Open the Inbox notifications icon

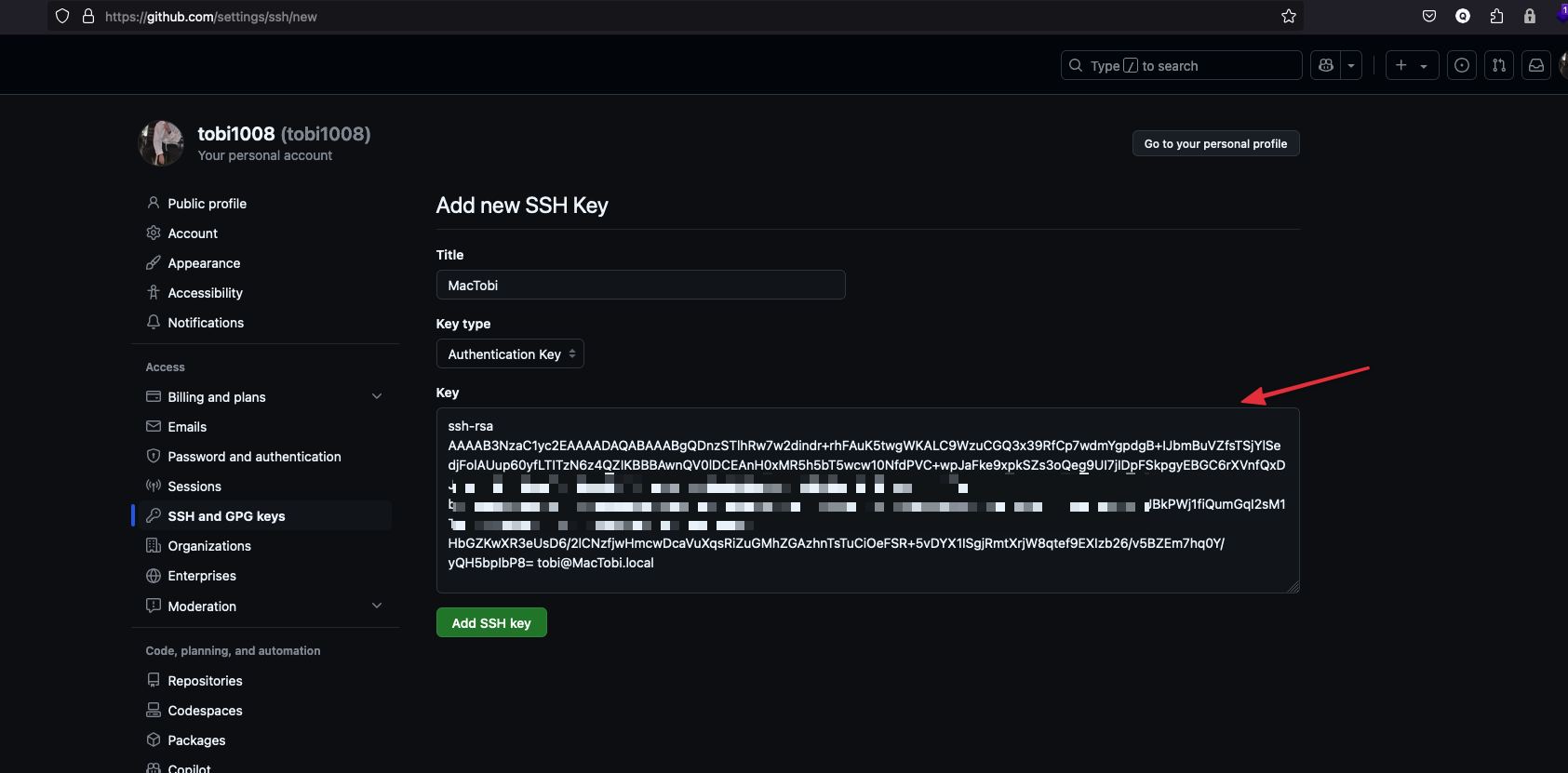tap(1535, 65)
